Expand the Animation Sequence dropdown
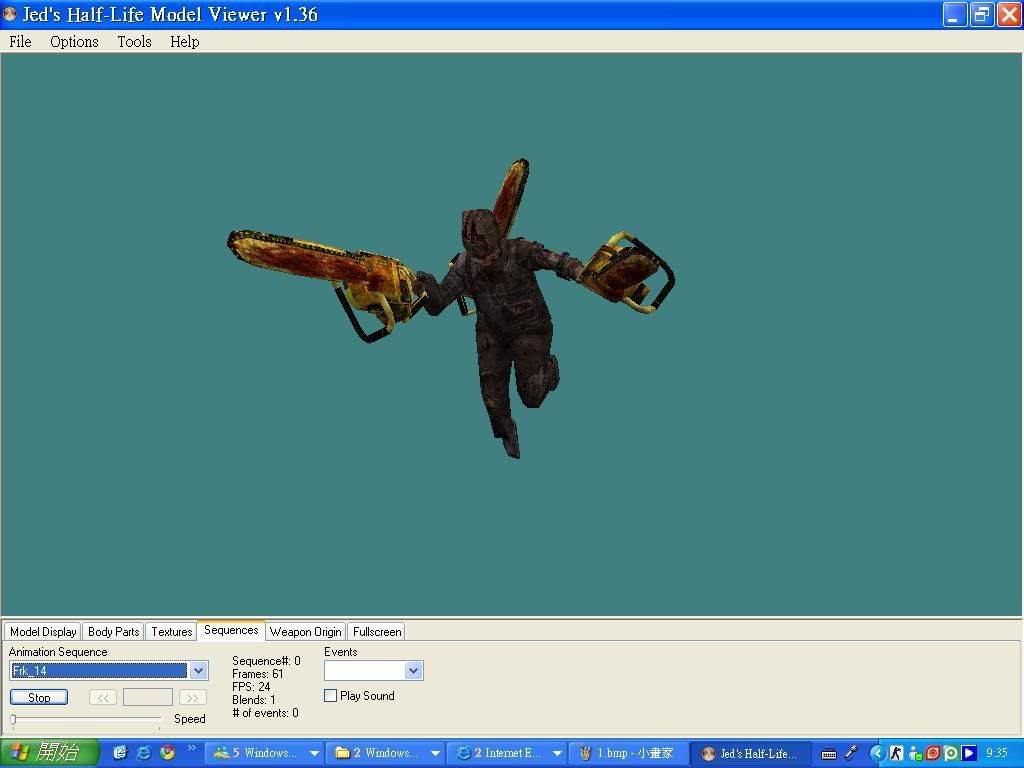 tap(198, 671)
